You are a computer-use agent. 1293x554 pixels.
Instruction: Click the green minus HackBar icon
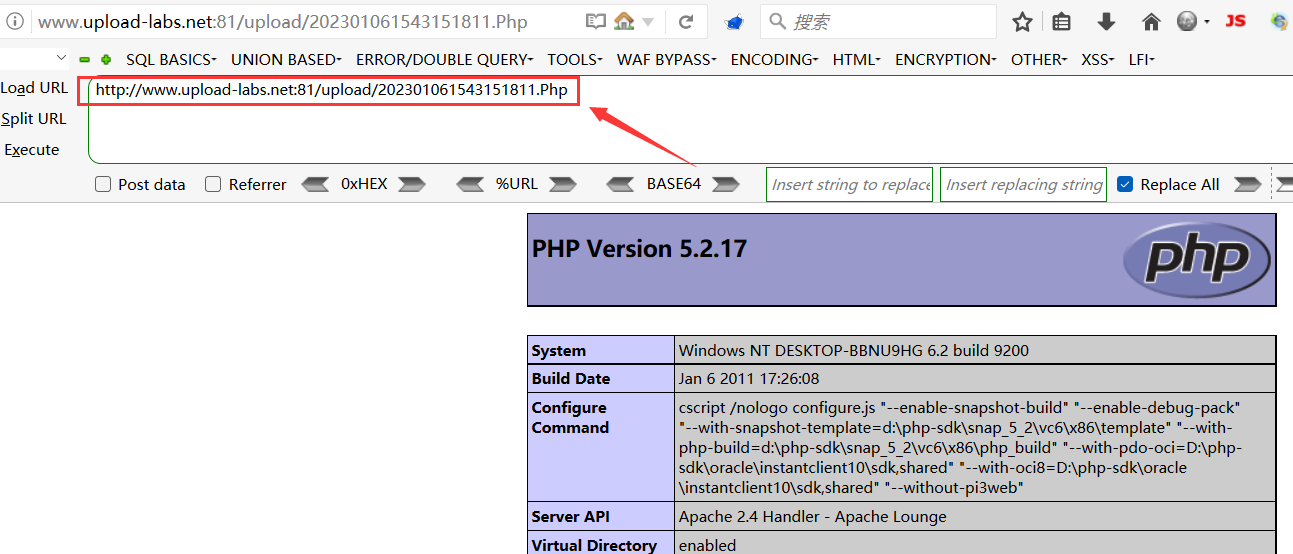coord(85,60)
